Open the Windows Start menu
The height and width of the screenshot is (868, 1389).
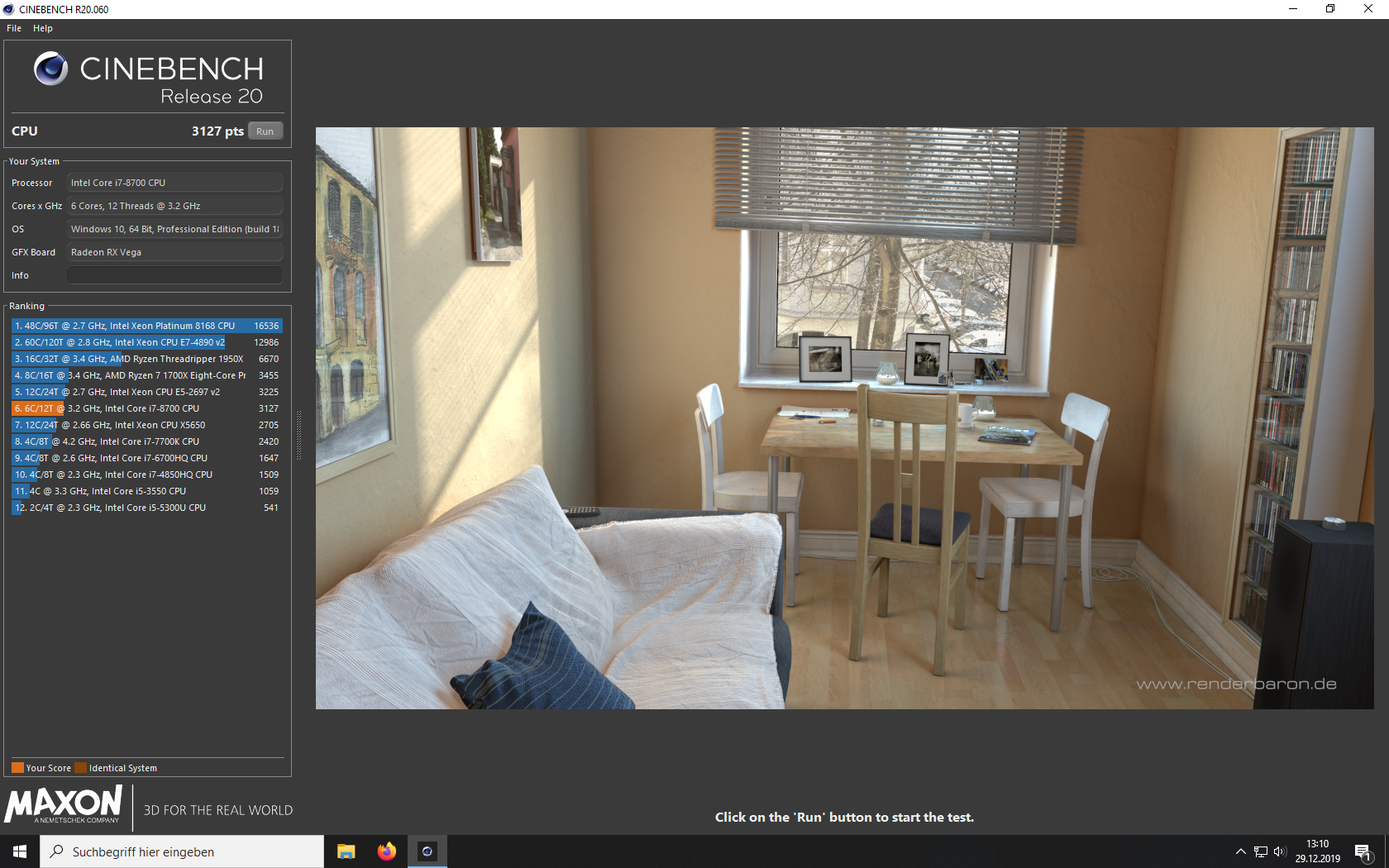point(20,851)
